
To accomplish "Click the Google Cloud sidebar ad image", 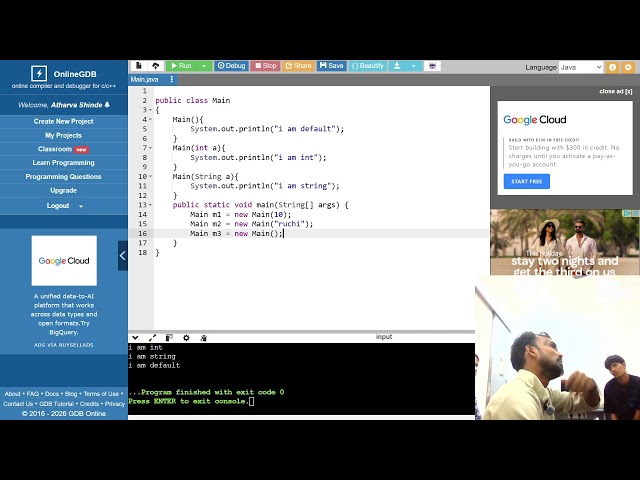I will [x=64, y=260].
